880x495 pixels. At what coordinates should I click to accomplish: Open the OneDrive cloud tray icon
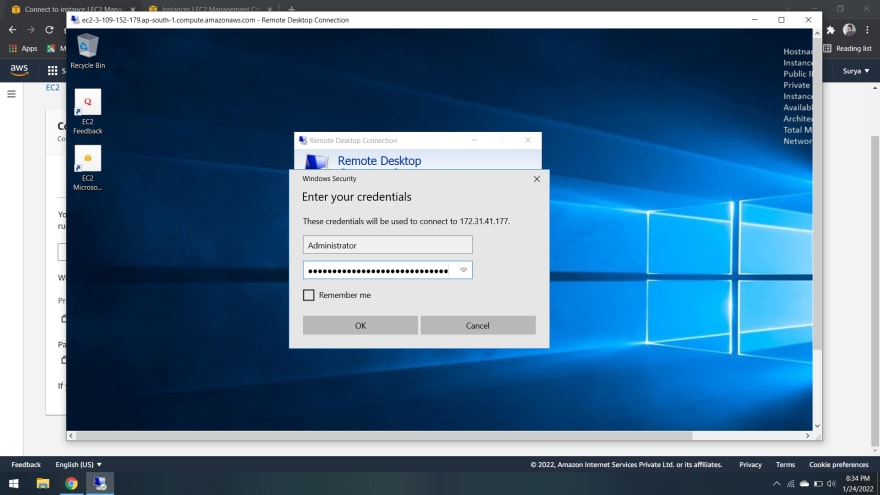(804, 484)
